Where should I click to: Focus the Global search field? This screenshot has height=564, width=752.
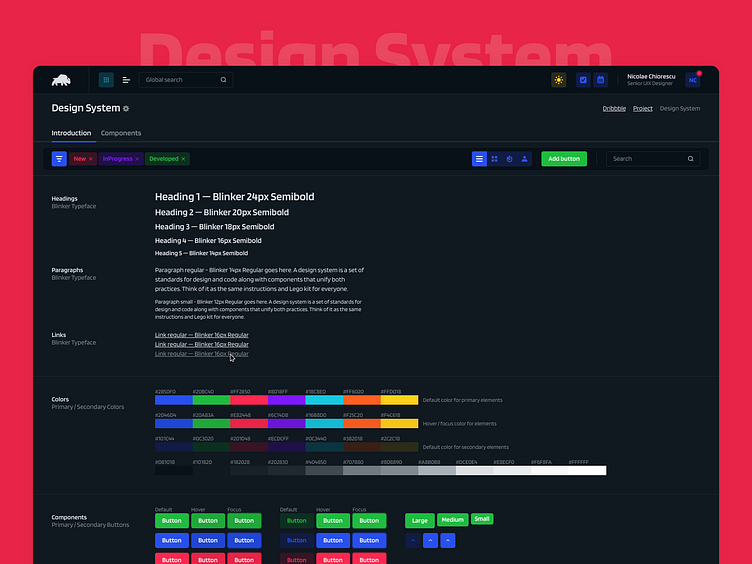click(x=180, y=80)
